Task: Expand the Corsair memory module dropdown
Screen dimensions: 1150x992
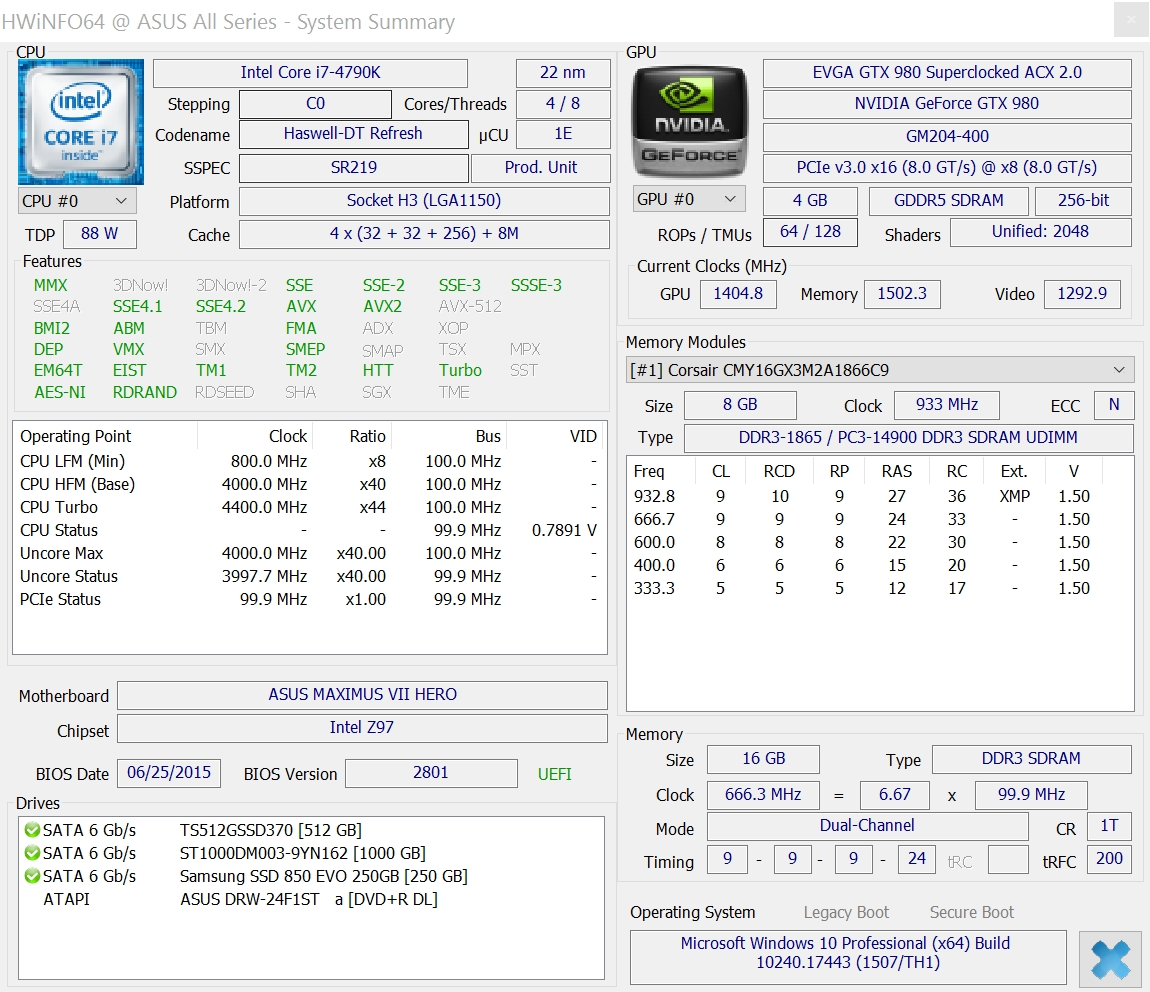Action: tap(879, 370)
